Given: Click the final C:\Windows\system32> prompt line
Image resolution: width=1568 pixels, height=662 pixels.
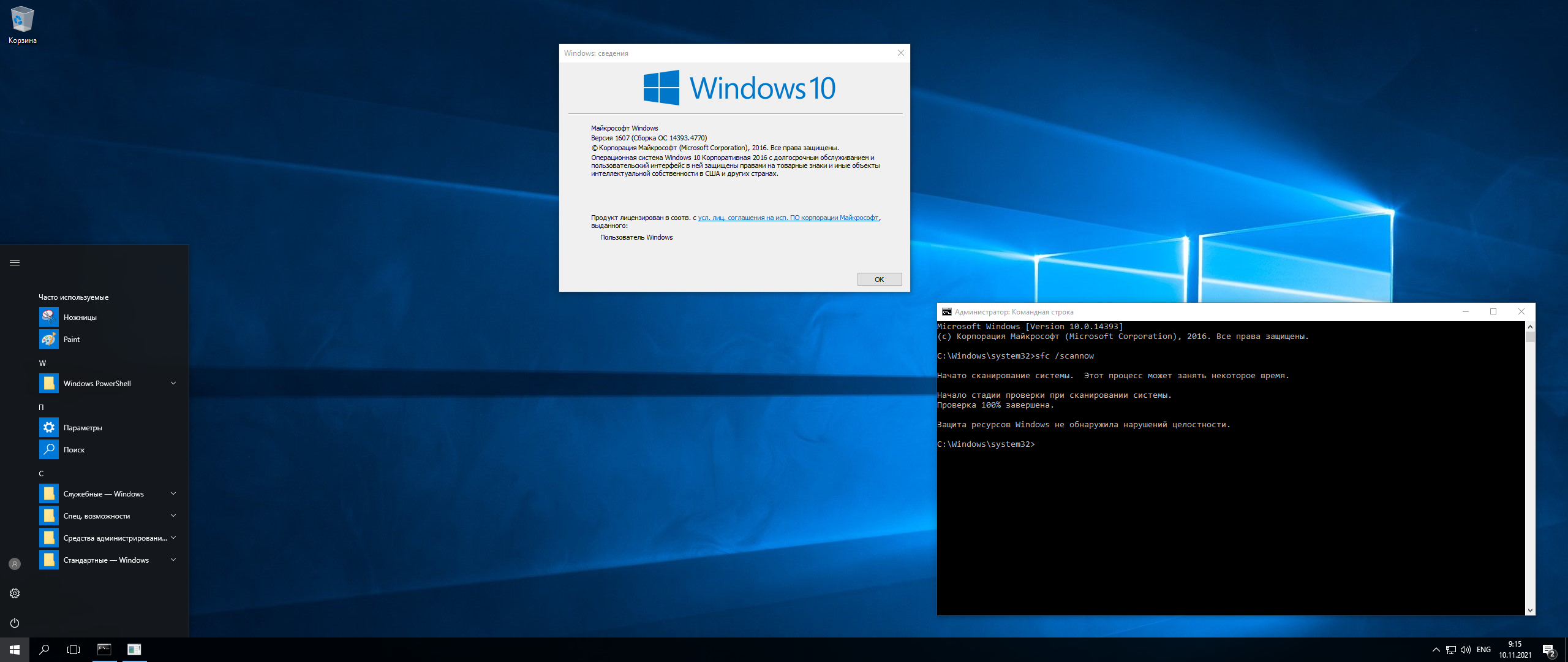Looking at the screenshot, I should click(x=986, y=444).
